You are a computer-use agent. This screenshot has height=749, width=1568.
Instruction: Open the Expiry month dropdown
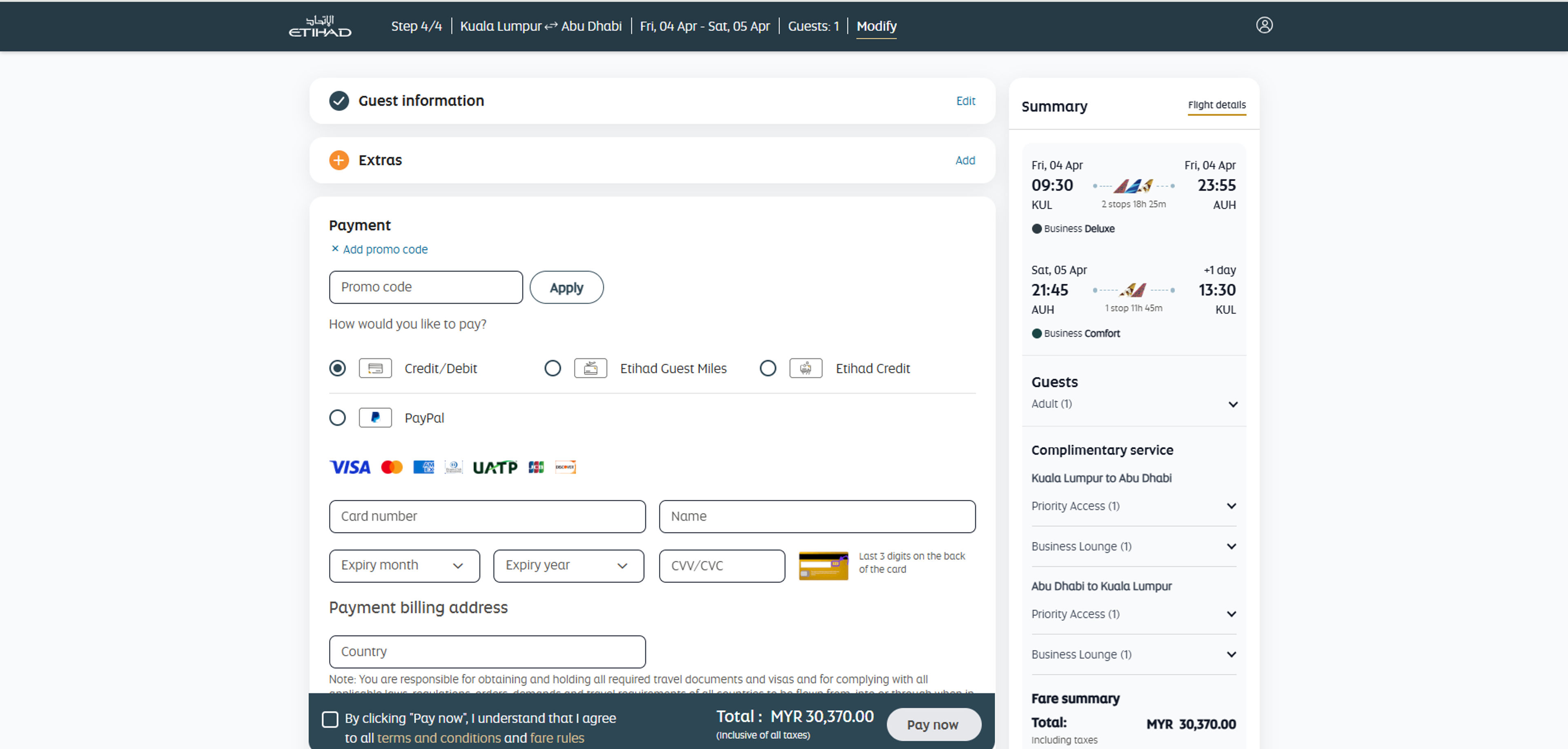click(x=405, y=566)
